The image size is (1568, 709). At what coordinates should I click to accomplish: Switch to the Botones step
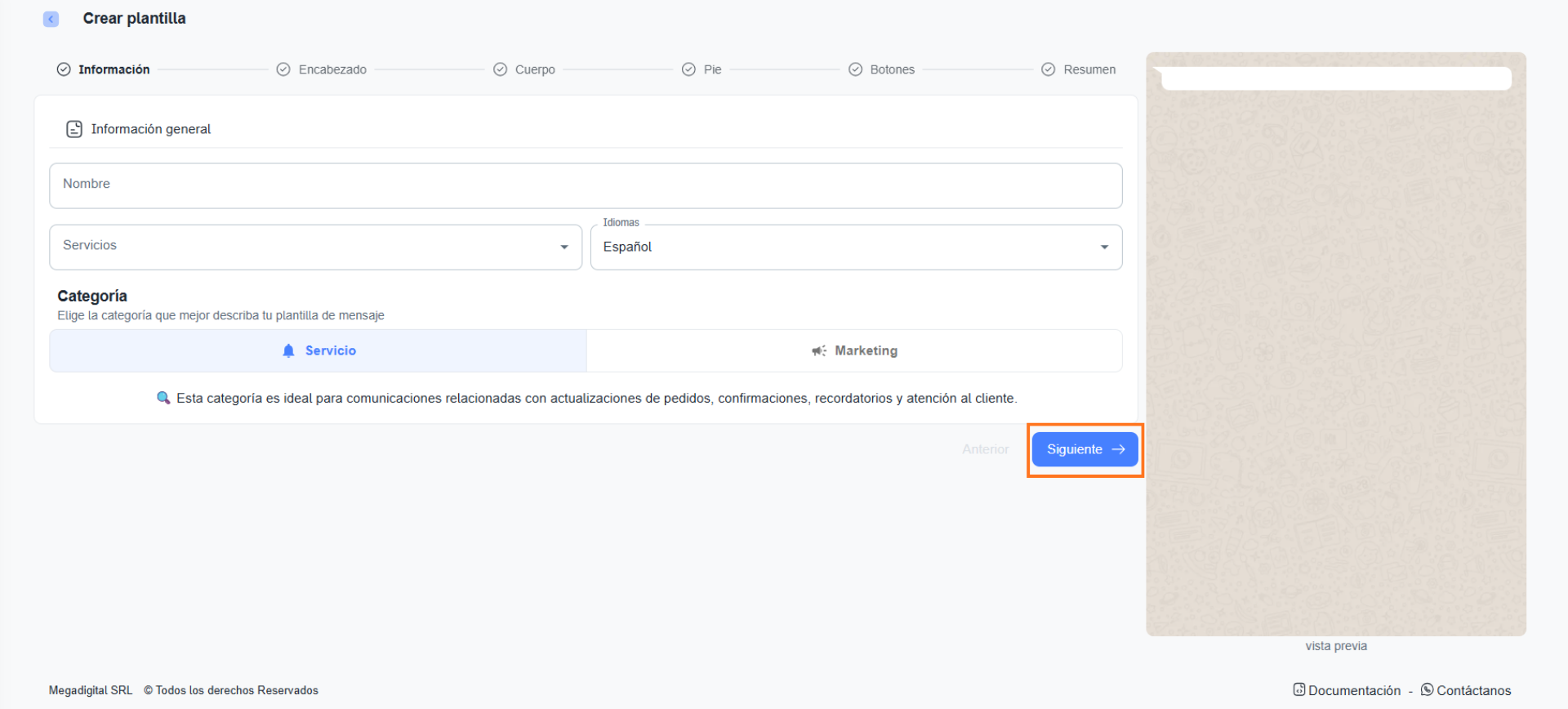892,69
